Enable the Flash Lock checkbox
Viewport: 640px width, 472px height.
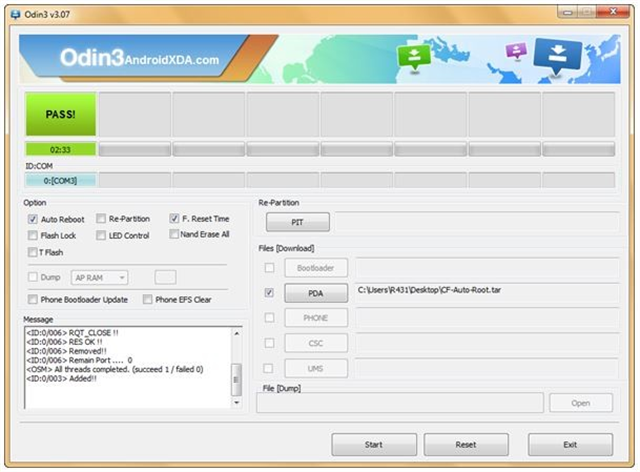tap(33, 235)
